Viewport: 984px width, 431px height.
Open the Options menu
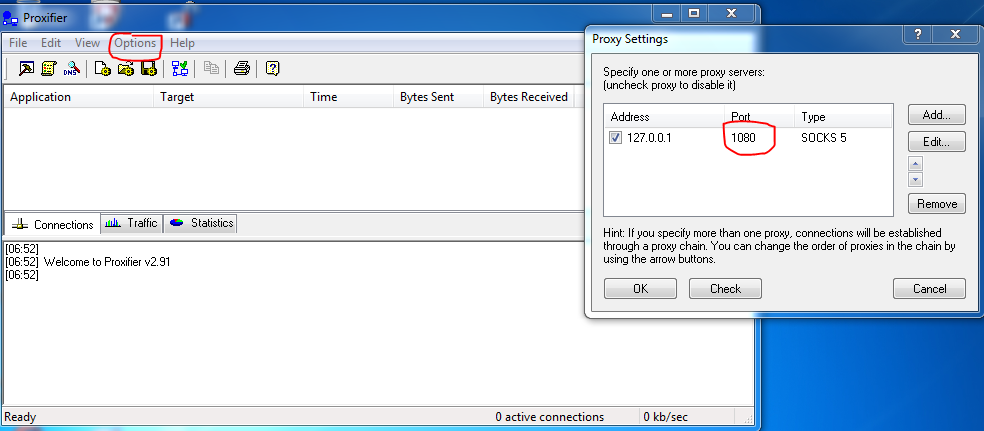point(135,43)
